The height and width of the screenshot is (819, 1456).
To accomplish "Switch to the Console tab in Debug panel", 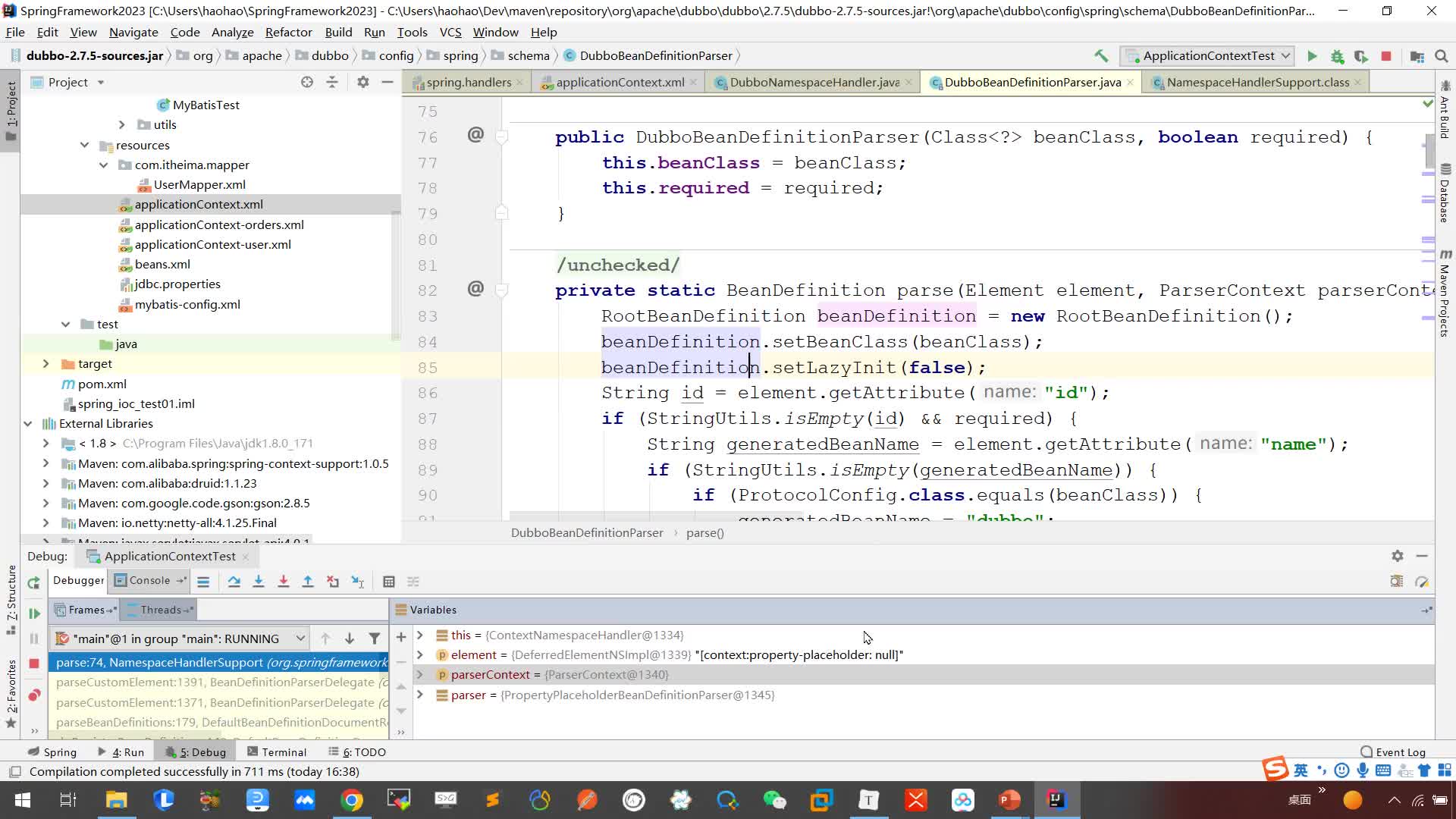I will point(149,580).
